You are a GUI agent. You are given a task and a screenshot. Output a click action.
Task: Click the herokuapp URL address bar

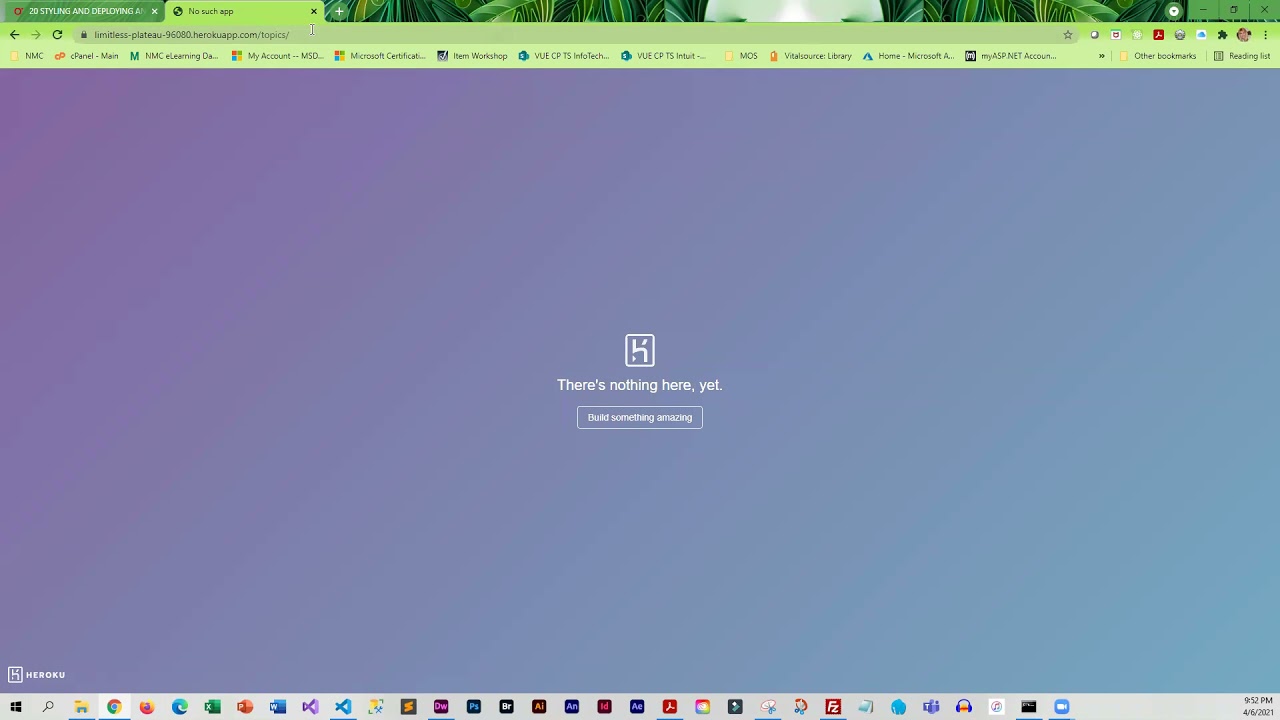[570, 34]
